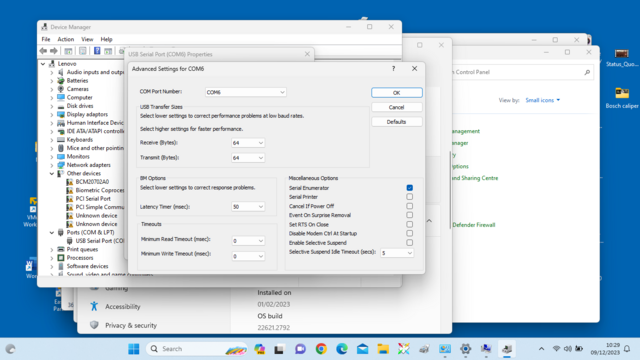Click the BCM20702A0 warning device icon
The height and width of the screenshot is (360, 640).
point(69,182)
